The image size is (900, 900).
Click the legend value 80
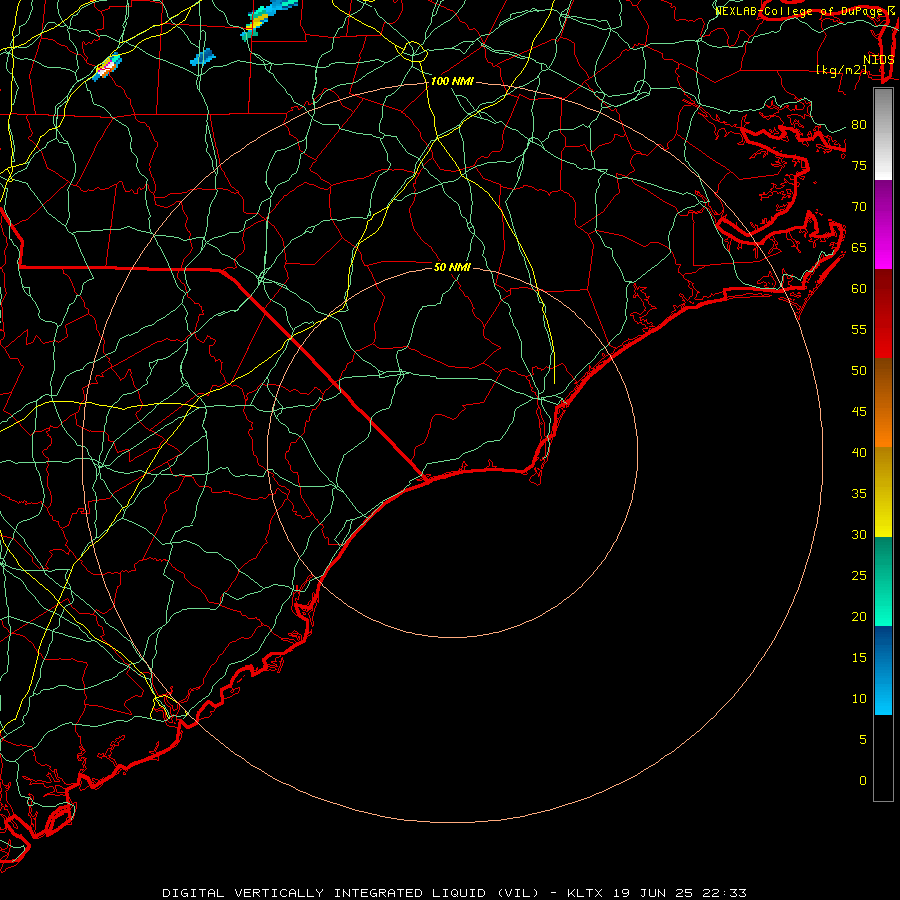pyautogui.click(x=859, y=125)
